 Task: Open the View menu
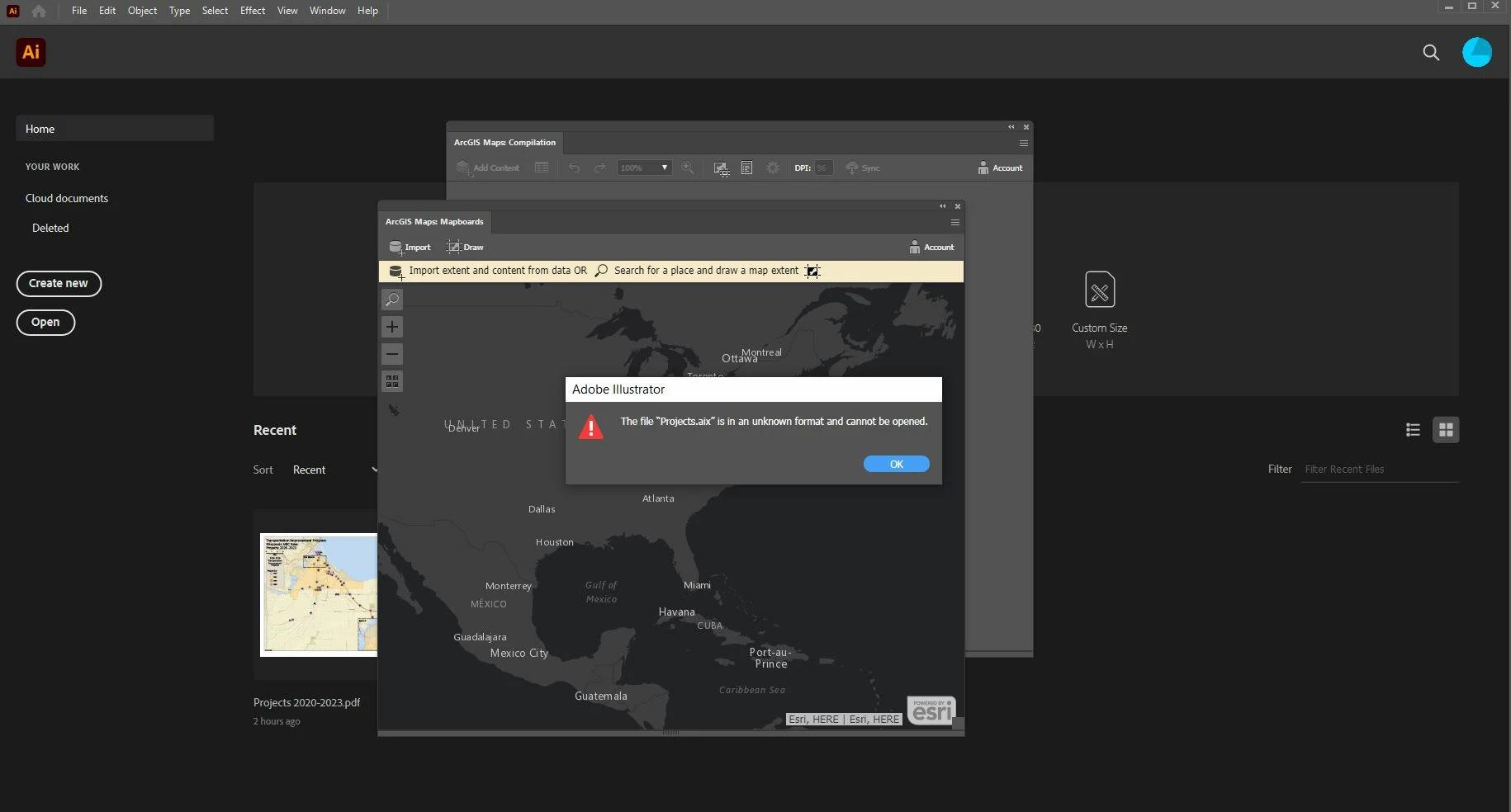pyautogui.click(x=287, y=11)
